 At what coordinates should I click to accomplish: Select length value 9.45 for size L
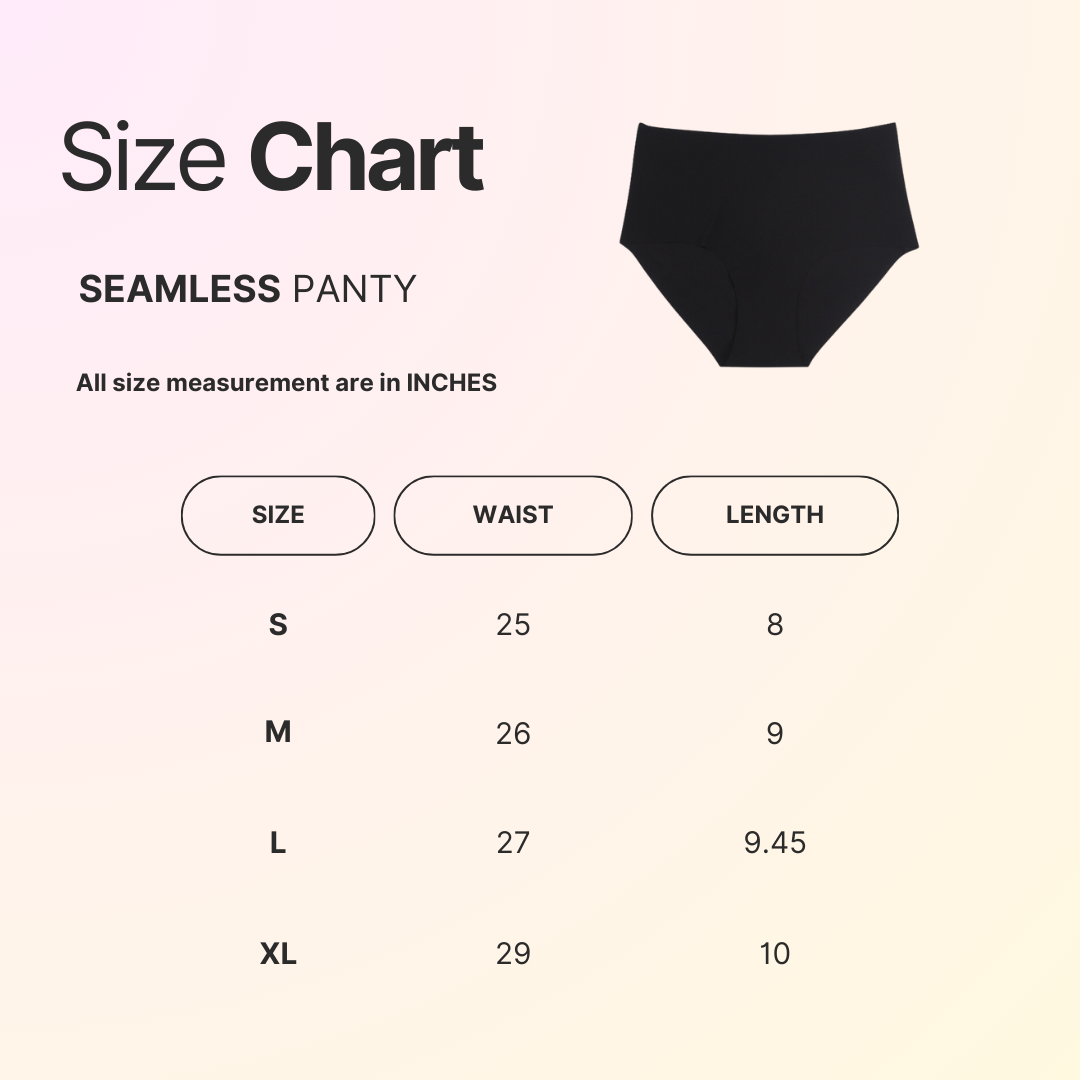click(775, 843)
